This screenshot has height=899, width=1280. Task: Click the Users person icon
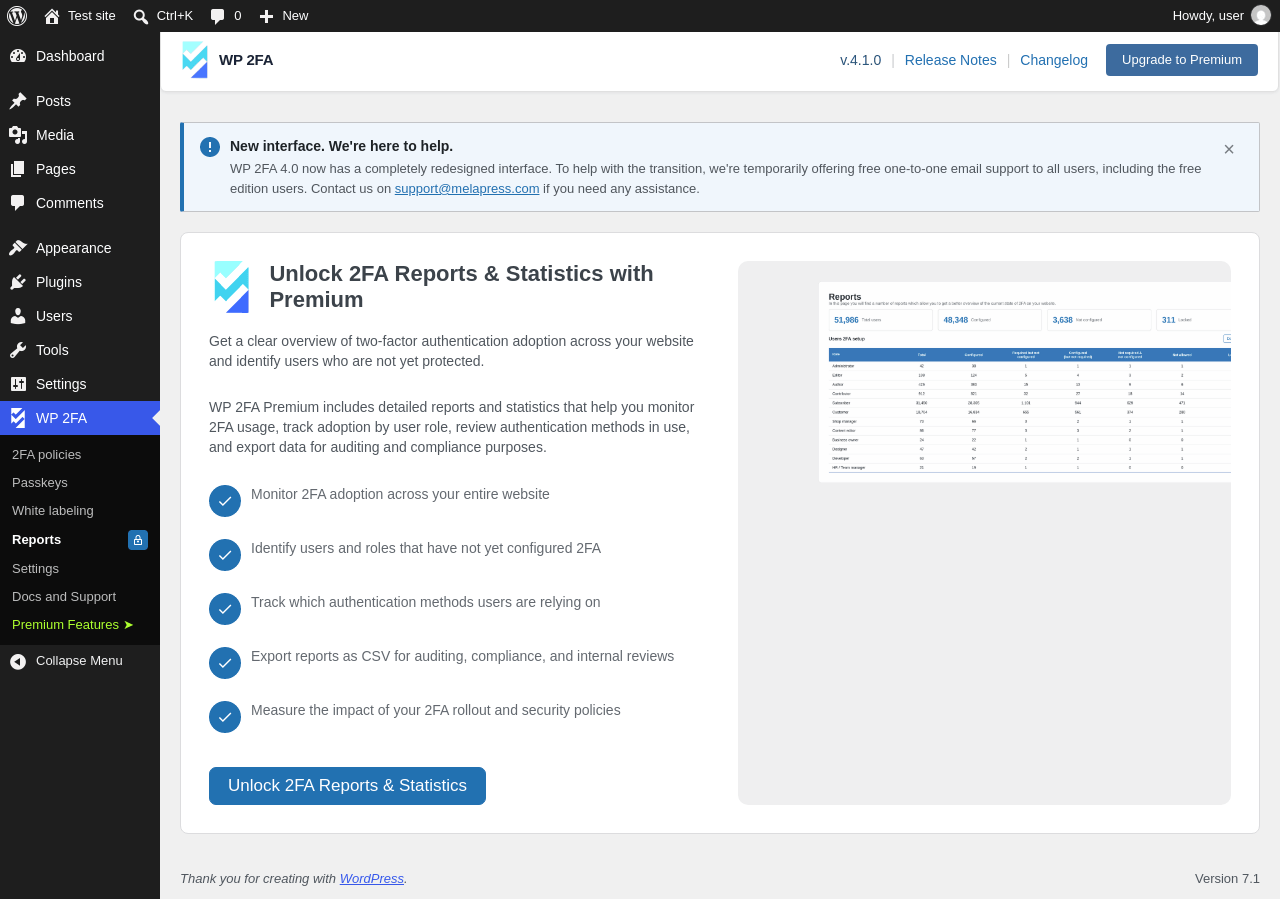pos(18,316)
